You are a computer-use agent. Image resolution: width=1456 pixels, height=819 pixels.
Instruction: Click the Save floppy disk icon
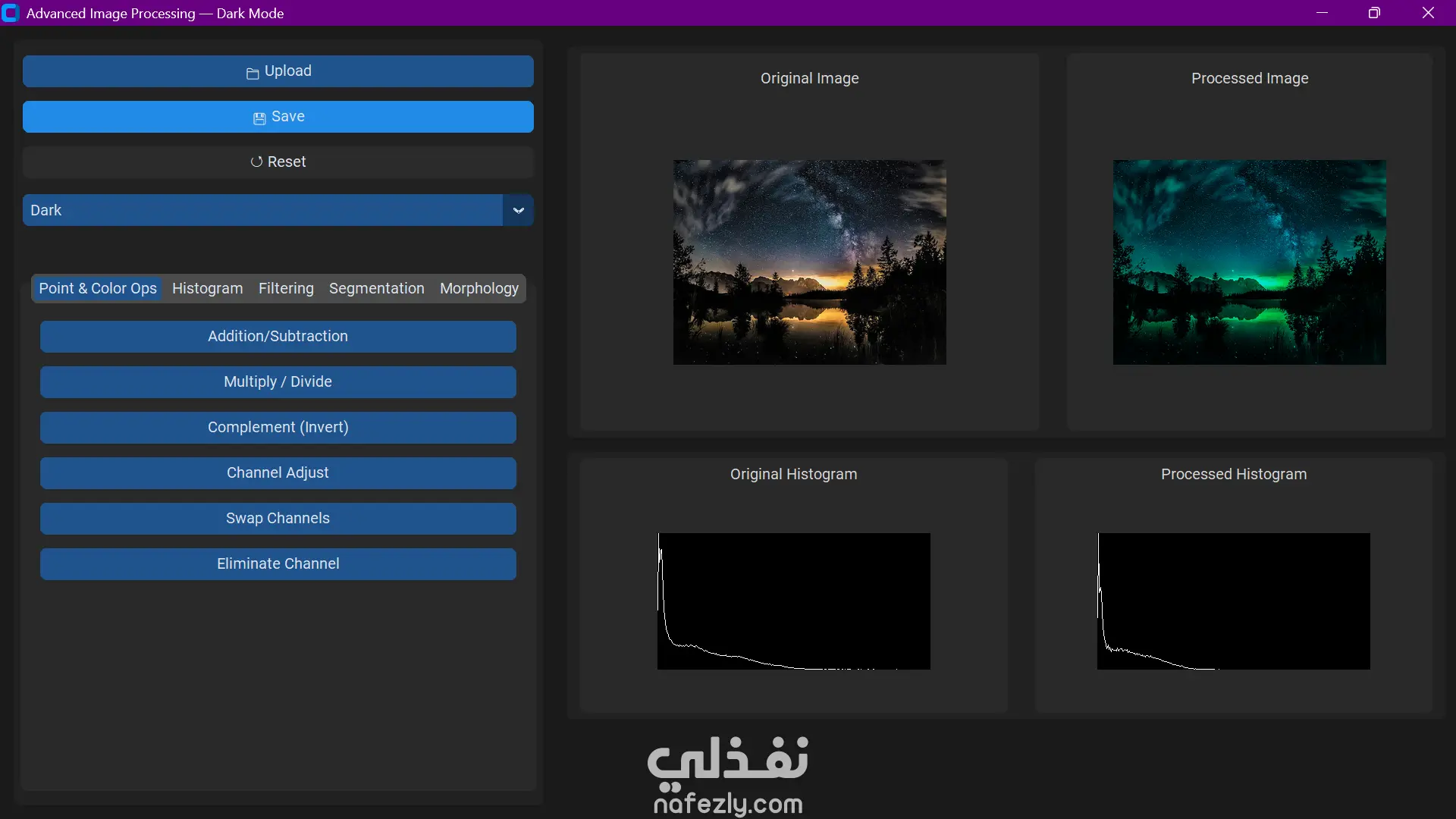click(259, 118)
